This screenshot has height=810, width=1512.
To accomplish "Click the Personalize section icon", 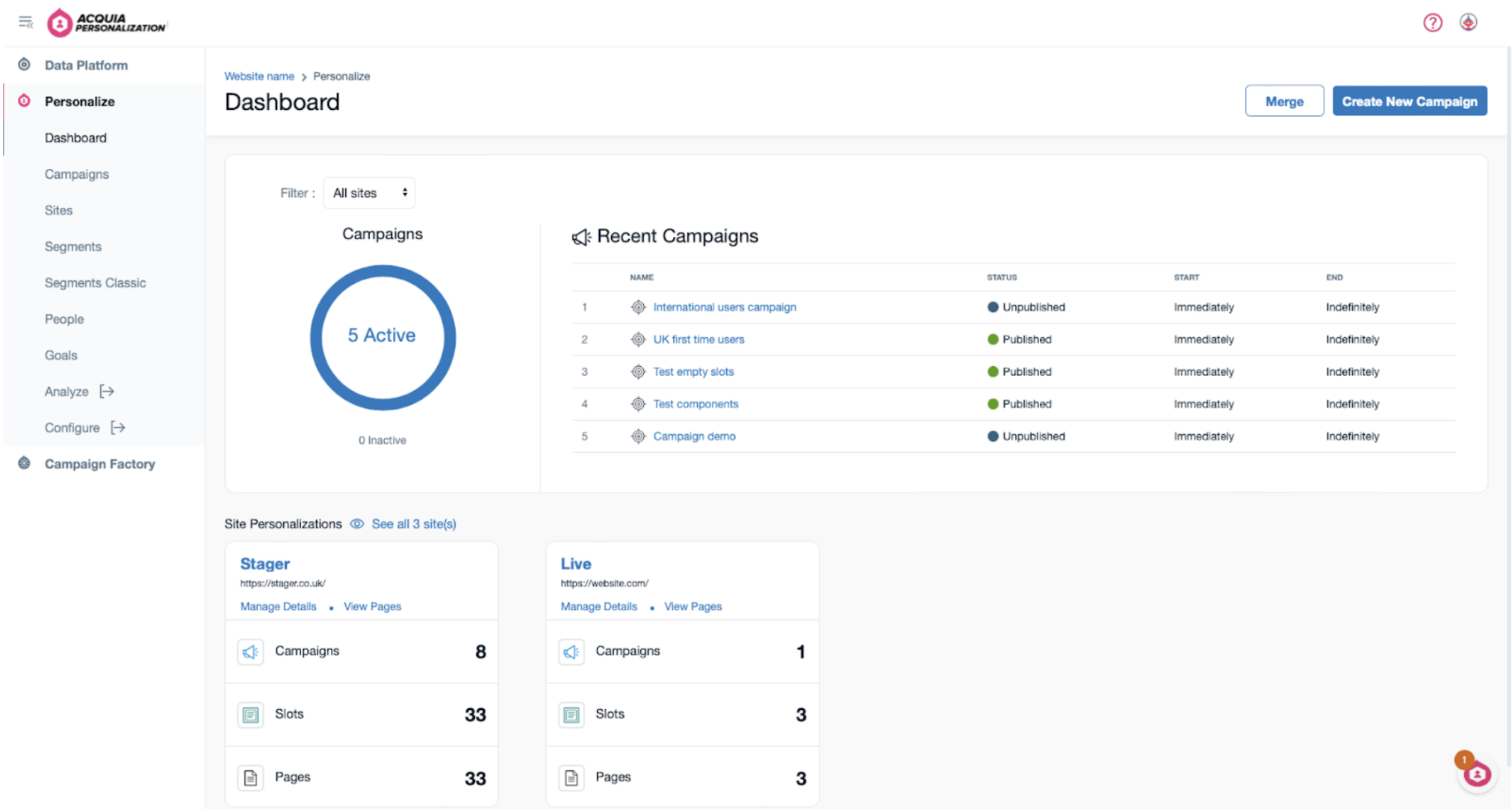I will pyautogui.click(x=25, y=100).
